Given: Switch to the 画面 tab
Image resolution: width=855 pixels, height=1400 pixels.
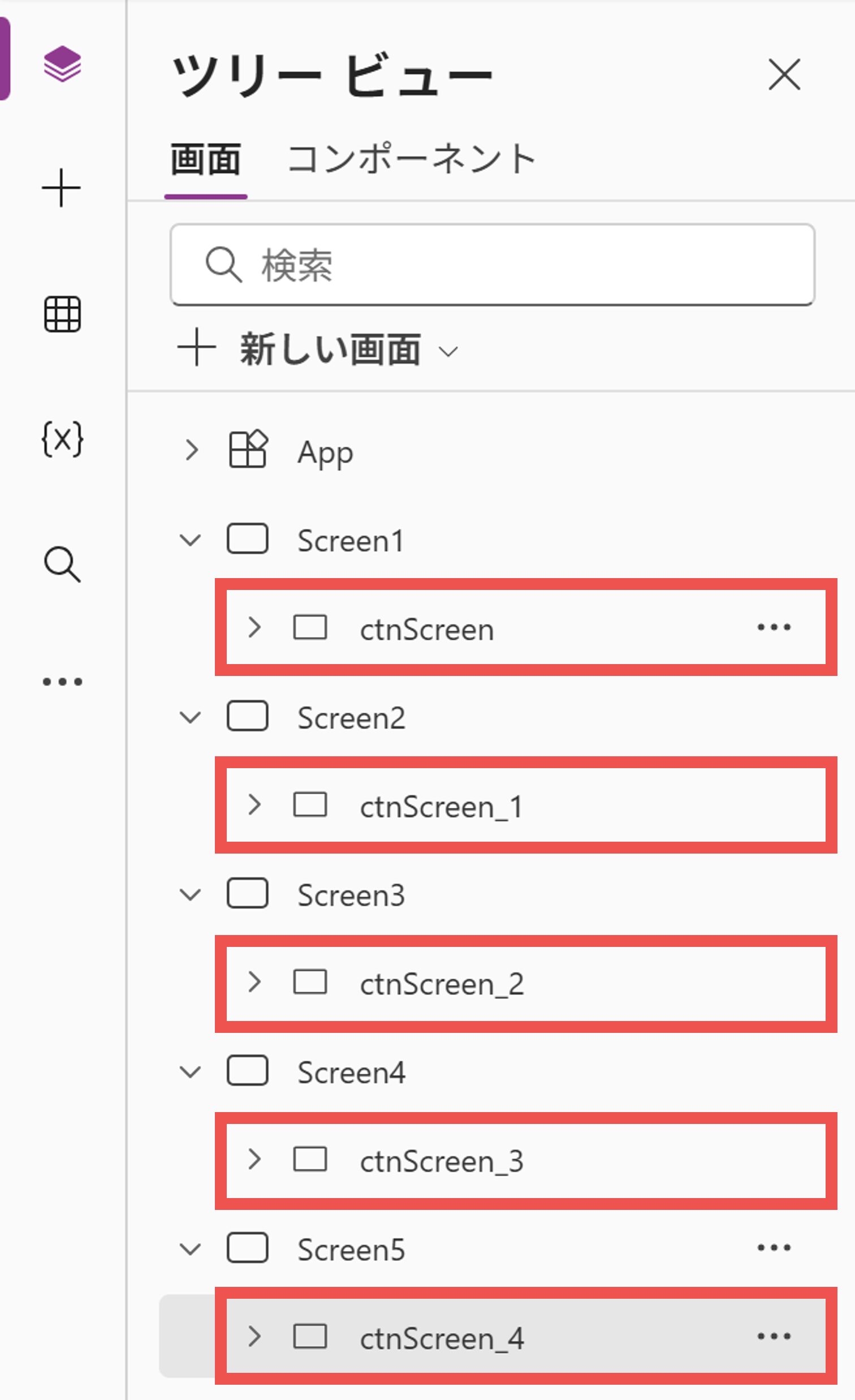Looking at the screenshot, I should (x=206, y=160).
